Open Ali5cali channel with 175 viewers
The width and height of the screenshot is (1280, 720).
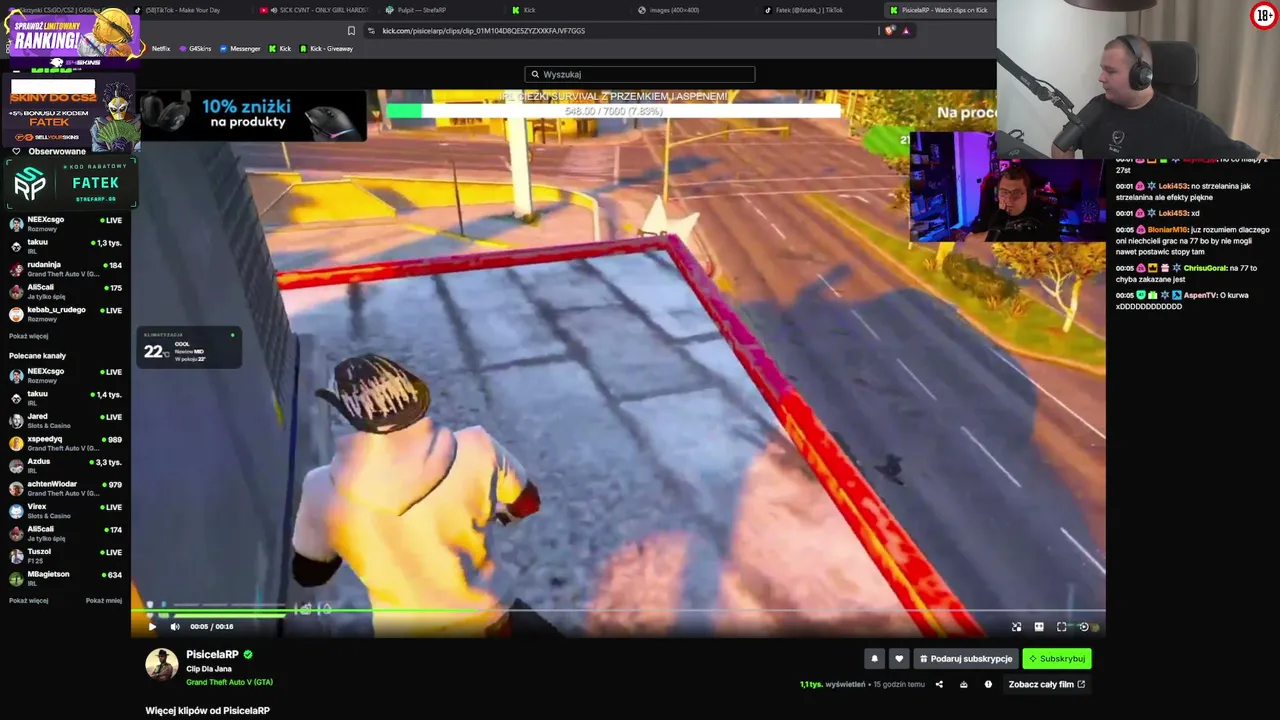pos(66,291)
